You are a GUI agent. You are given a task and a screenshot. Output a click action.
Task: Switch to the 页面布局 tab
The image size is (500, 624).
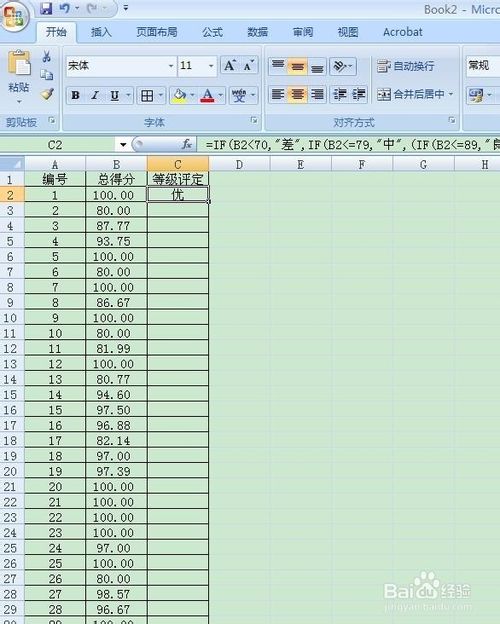pos(157,32)
